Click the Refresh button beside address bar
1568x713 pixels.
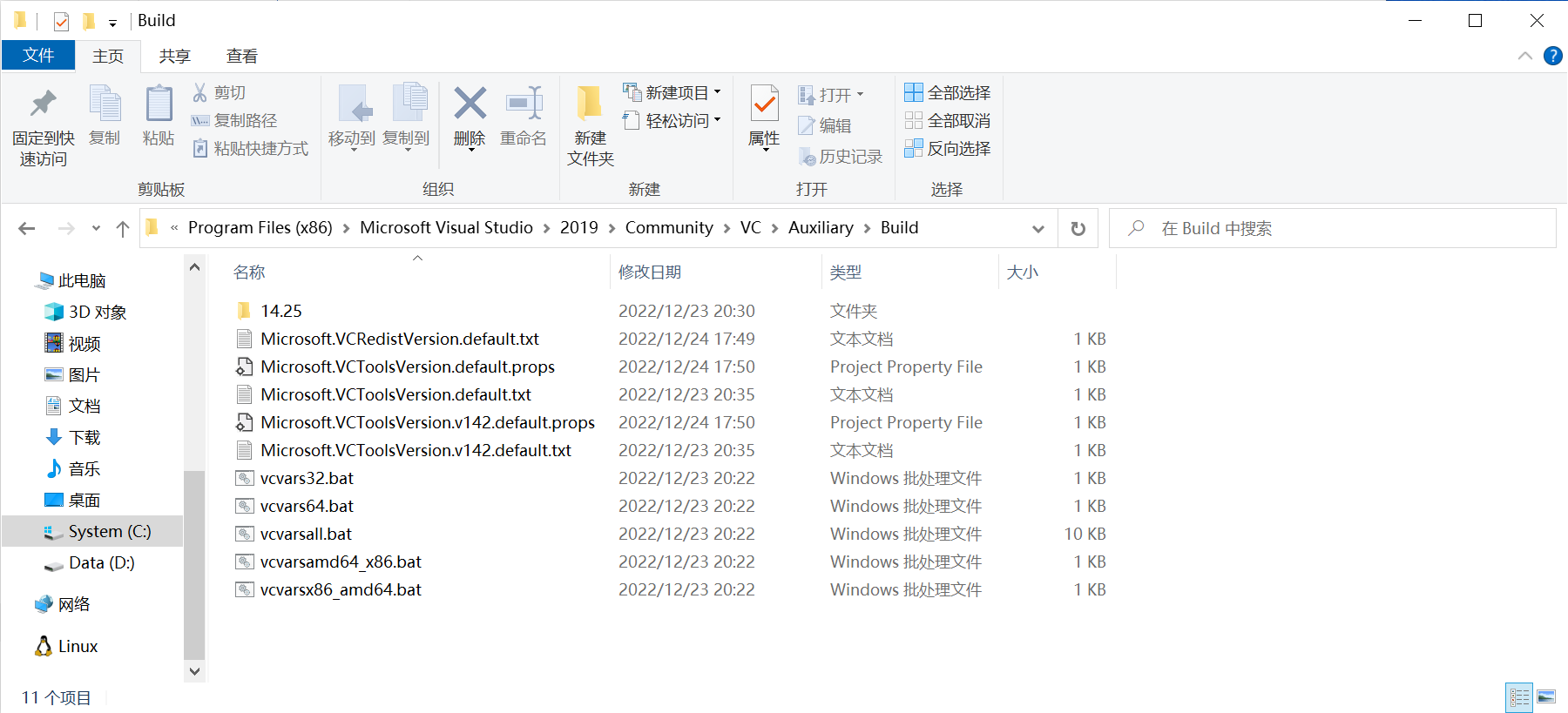1078,228
